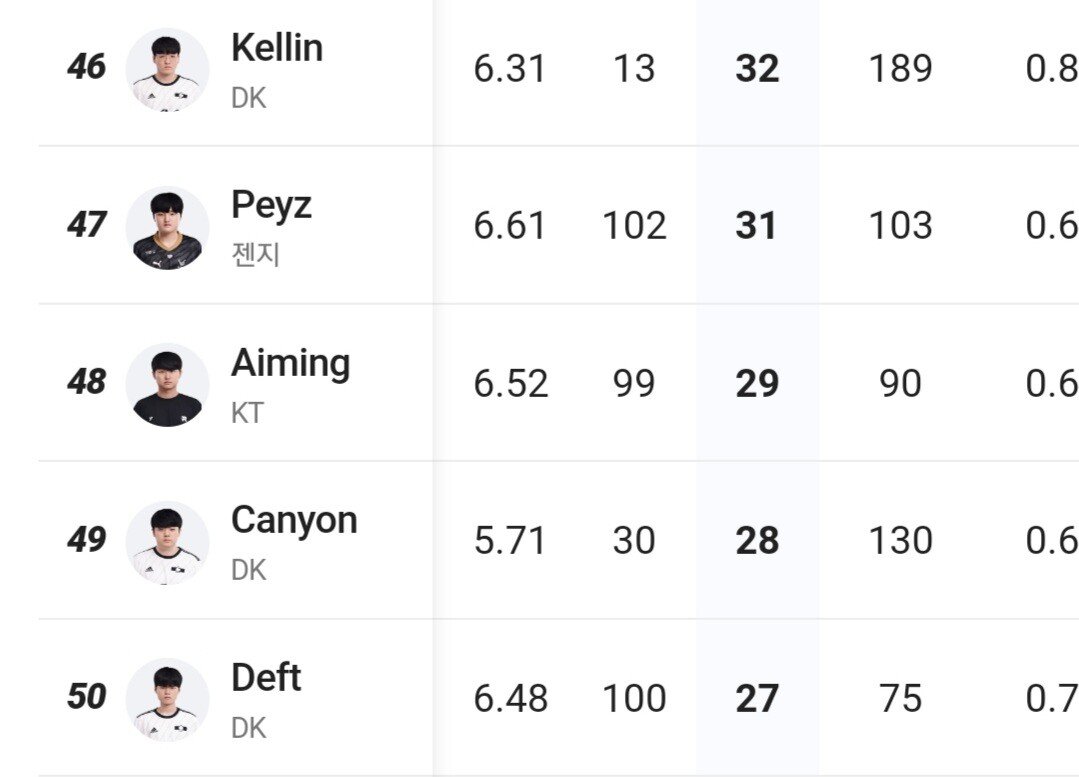This screenshot has height=777, width=1079.
Task: Click the bold 31 value in Peyz's row
Action: click(756, 226)
